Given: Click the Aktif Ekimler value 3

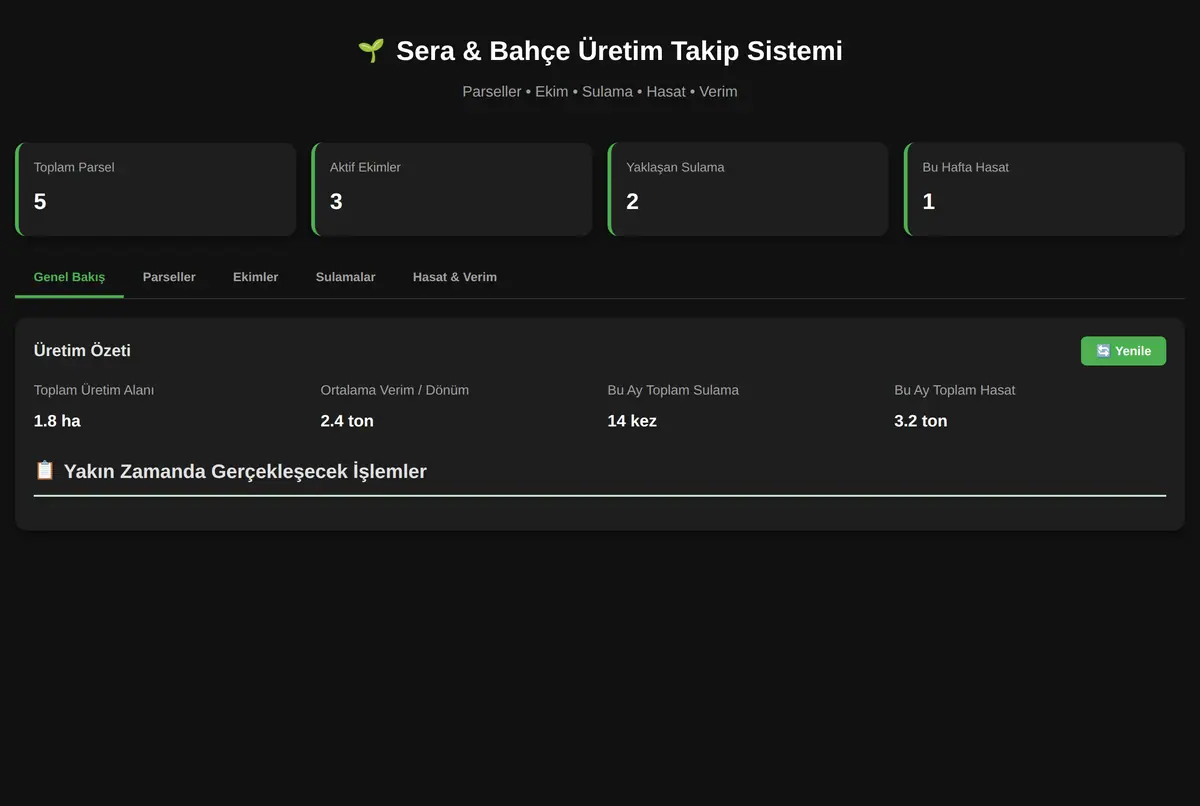Looking at the screenshot, I should tap(336, 202).
